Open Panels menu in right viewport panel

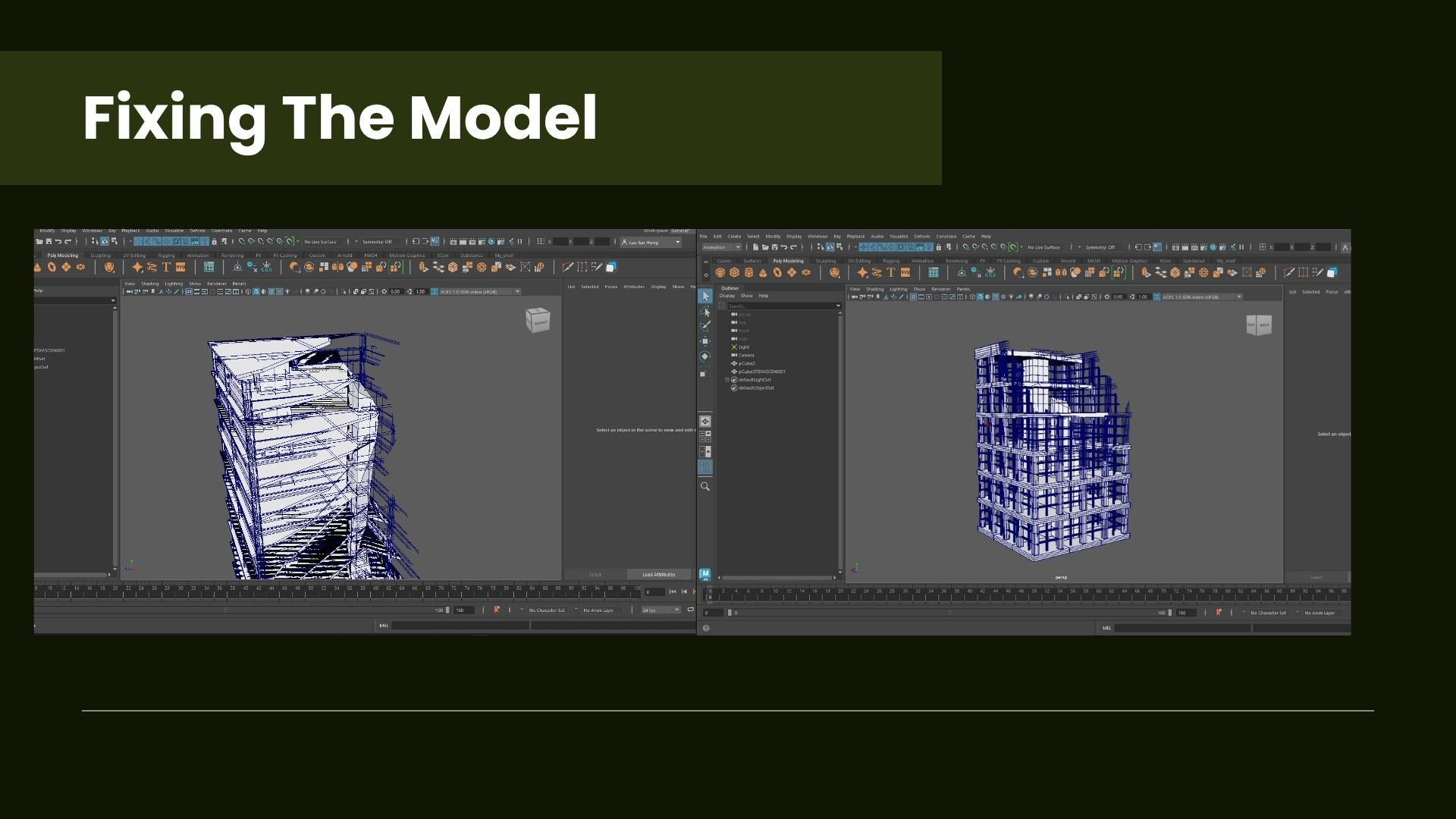coord(963,289)
